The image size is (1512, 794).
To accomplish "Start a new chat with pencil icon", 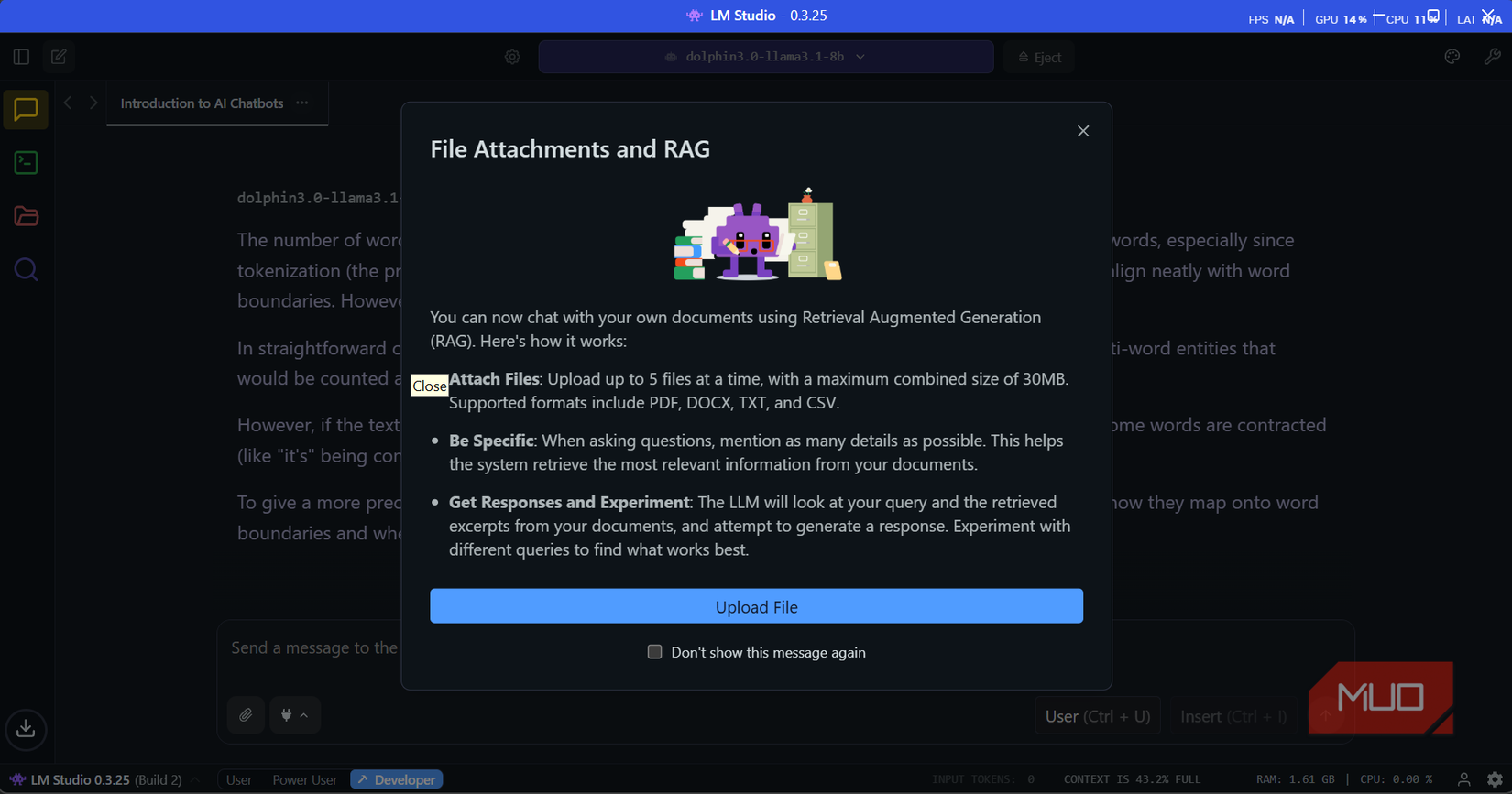I will [x=59, y=57].
